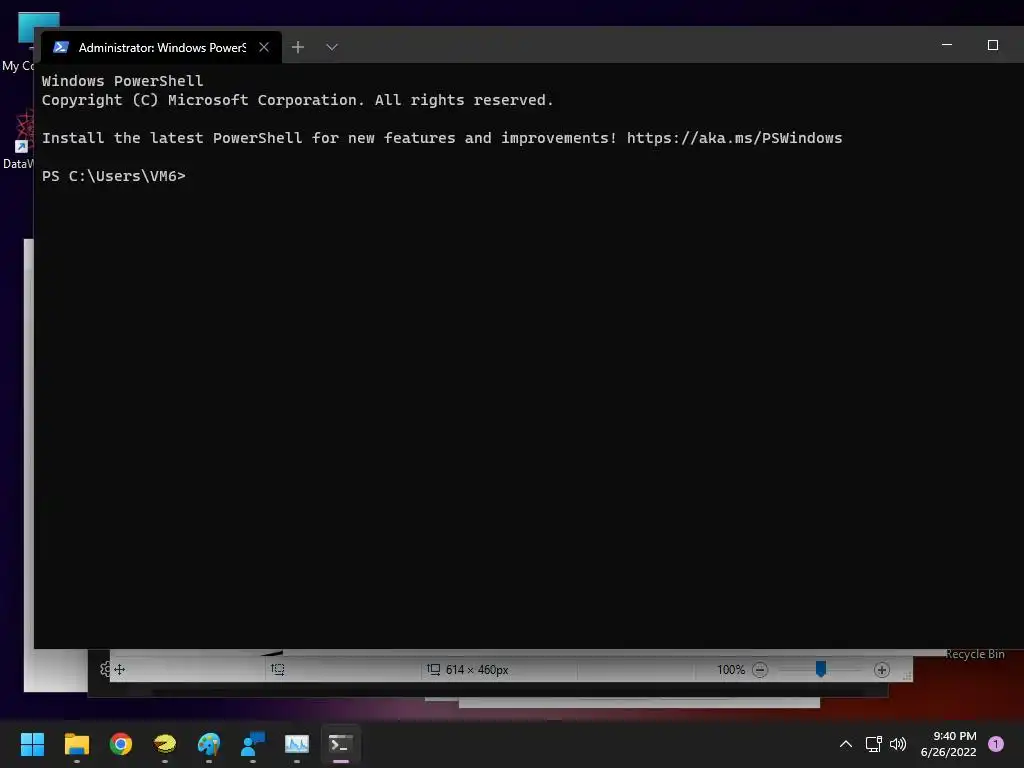This screenshot has width=1024, height=768.
Task: Expand the new tab profile dropdown
Action: pyautogui.click(x=332, y=47)
